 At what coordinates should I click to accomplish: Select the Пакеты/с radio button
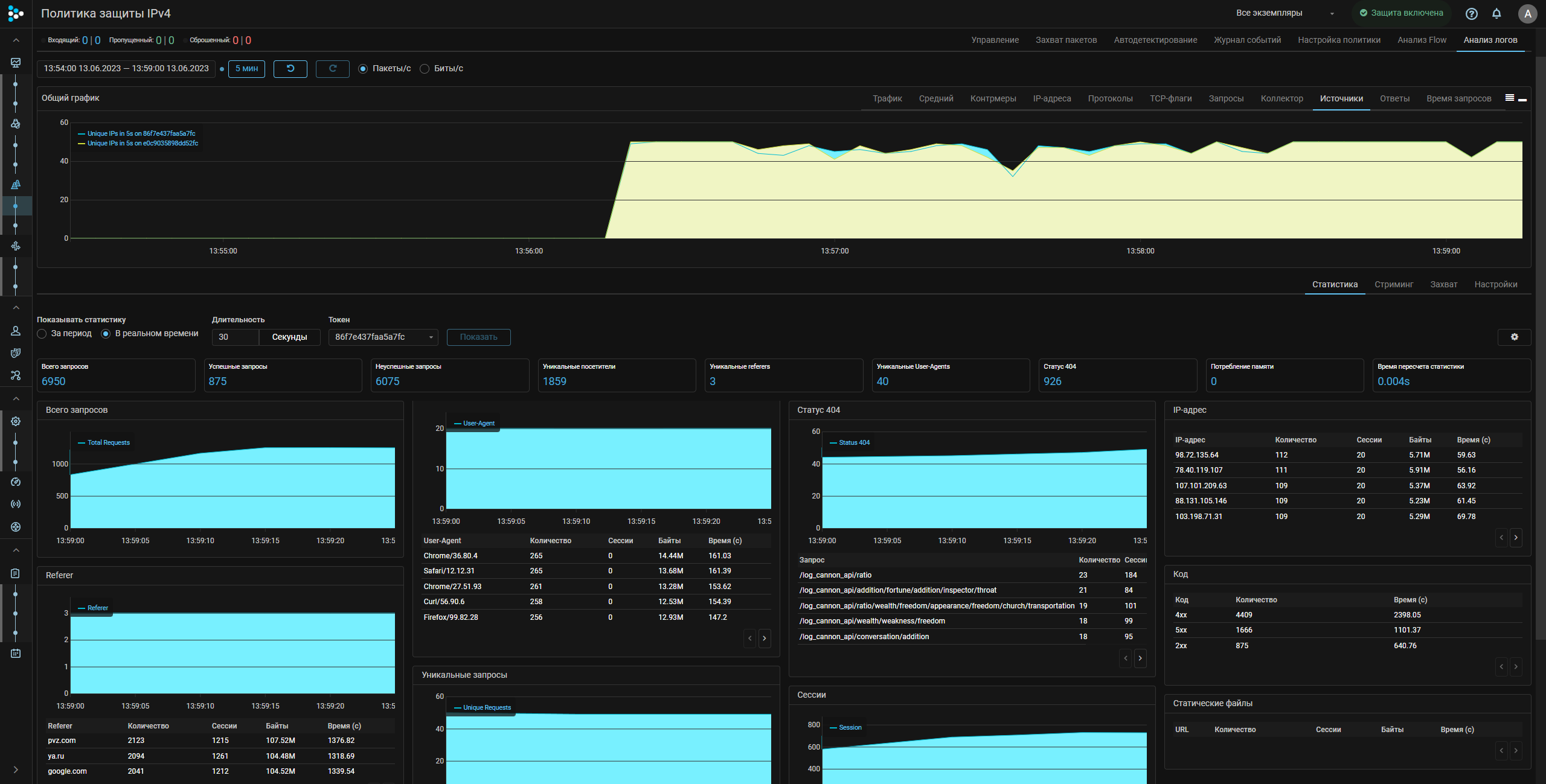[363, 69]
